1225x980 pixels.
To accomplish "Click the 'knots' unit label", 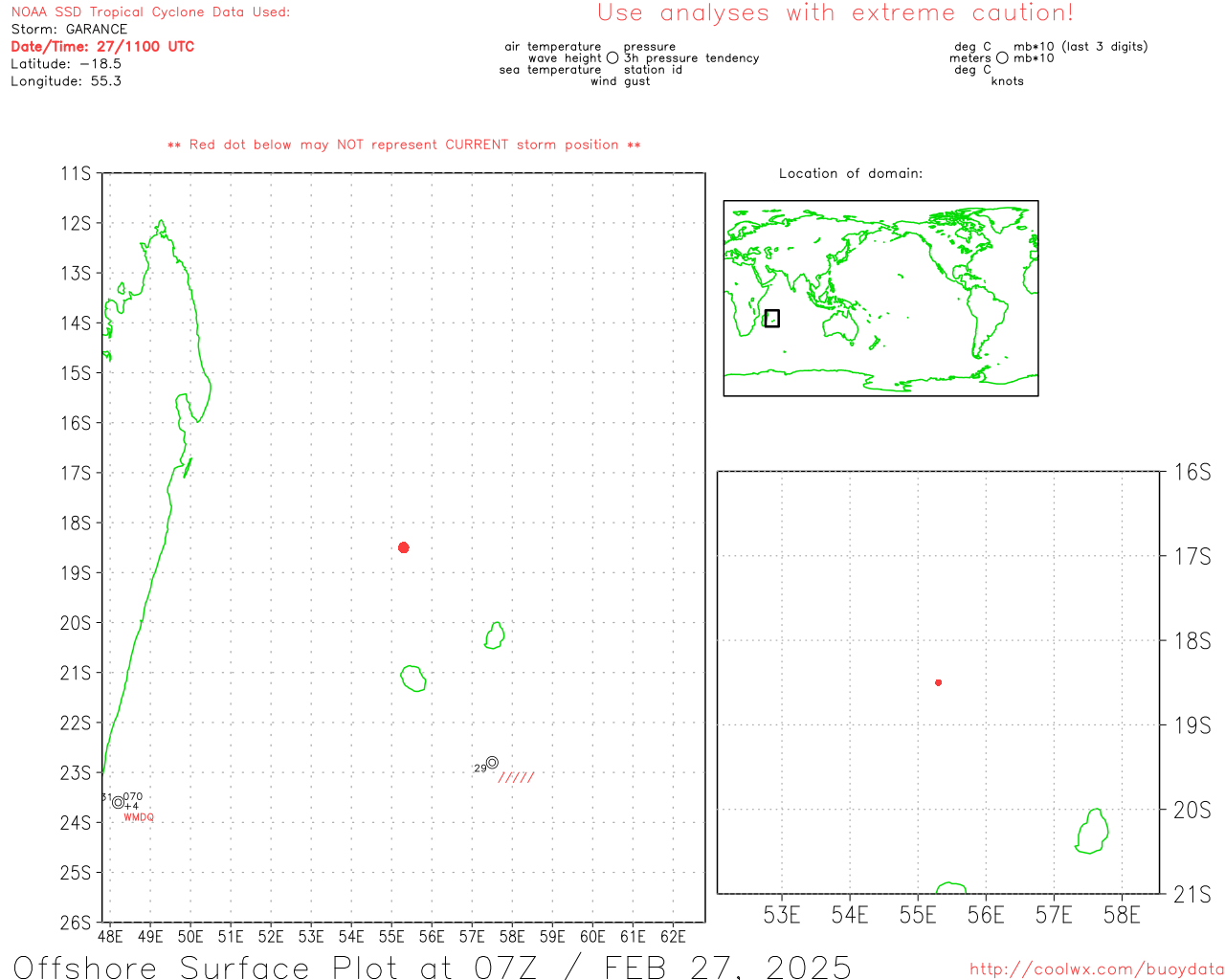I will coord(1008,80).
